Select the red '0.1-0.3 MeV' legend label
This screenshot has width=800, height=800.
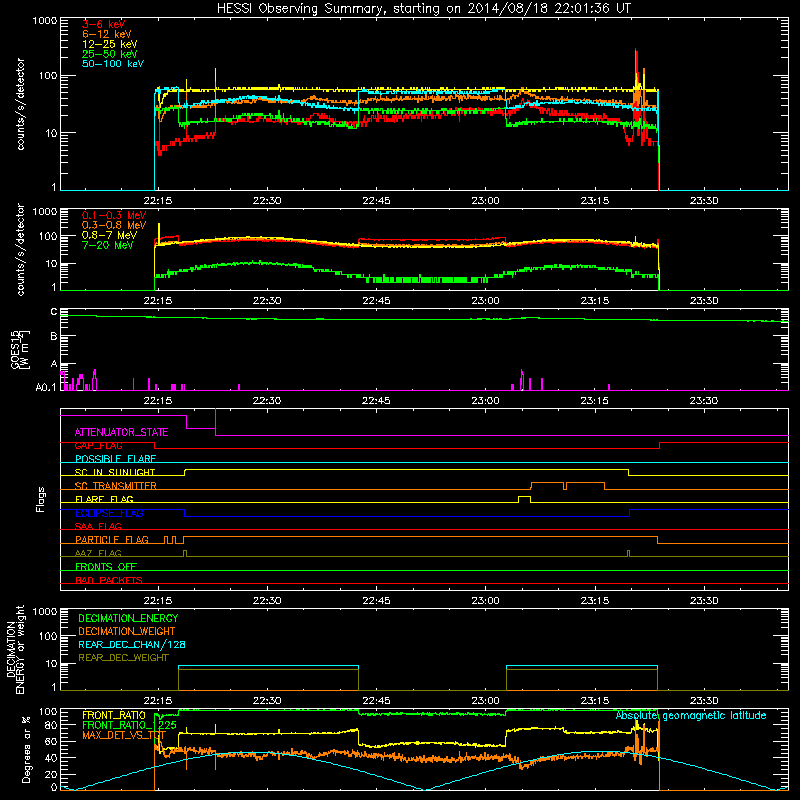(x=114, y=215)
